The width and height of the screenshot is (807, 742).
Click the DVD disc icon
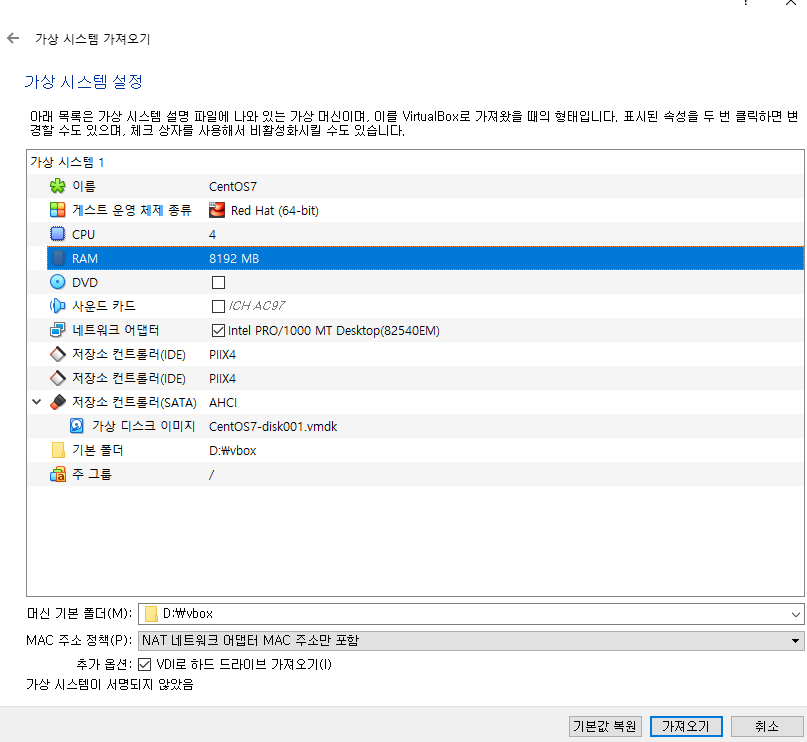(58, 282)
